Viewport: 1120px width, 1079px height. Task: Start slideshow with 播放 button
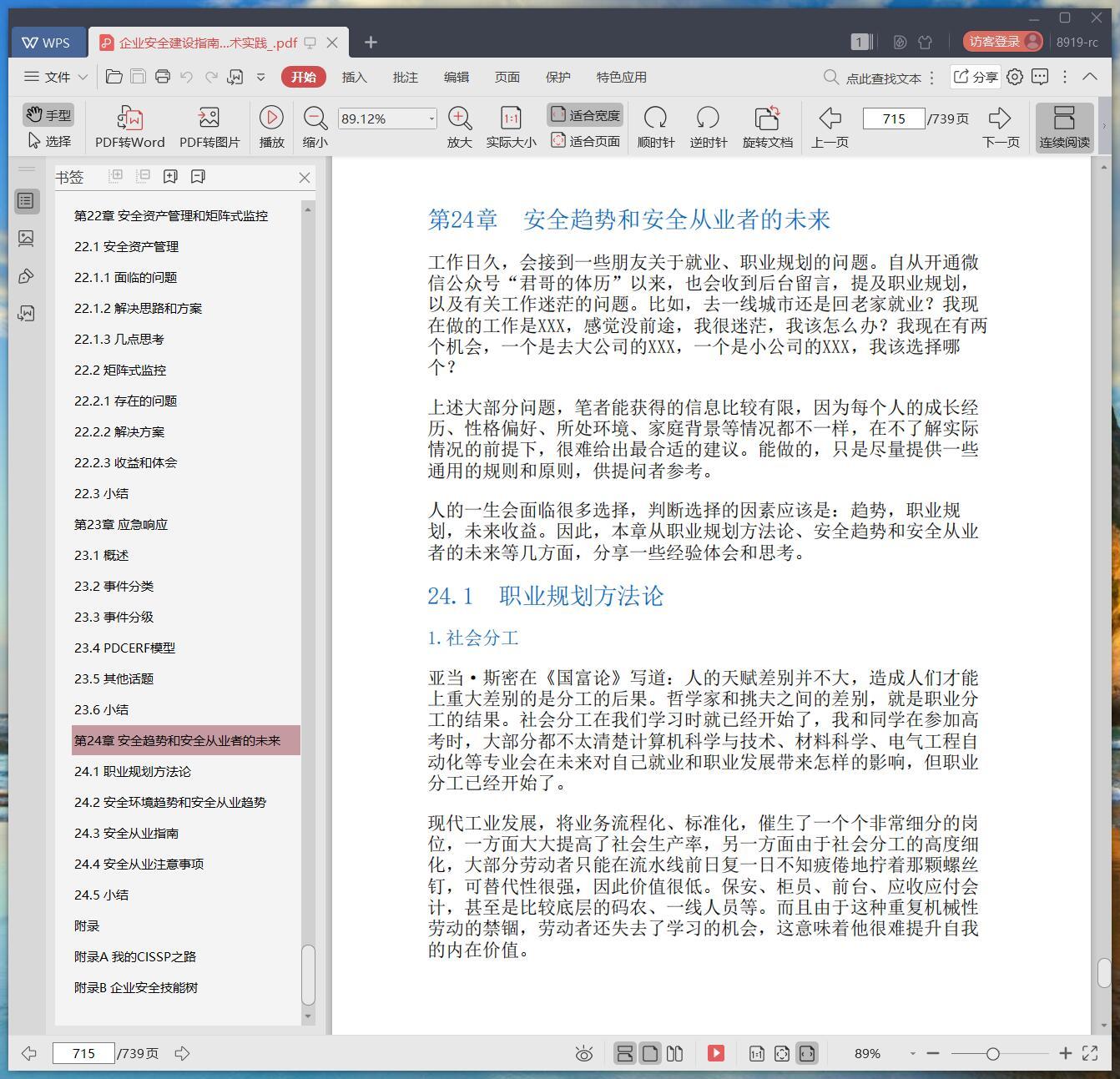tap(271, 127)
